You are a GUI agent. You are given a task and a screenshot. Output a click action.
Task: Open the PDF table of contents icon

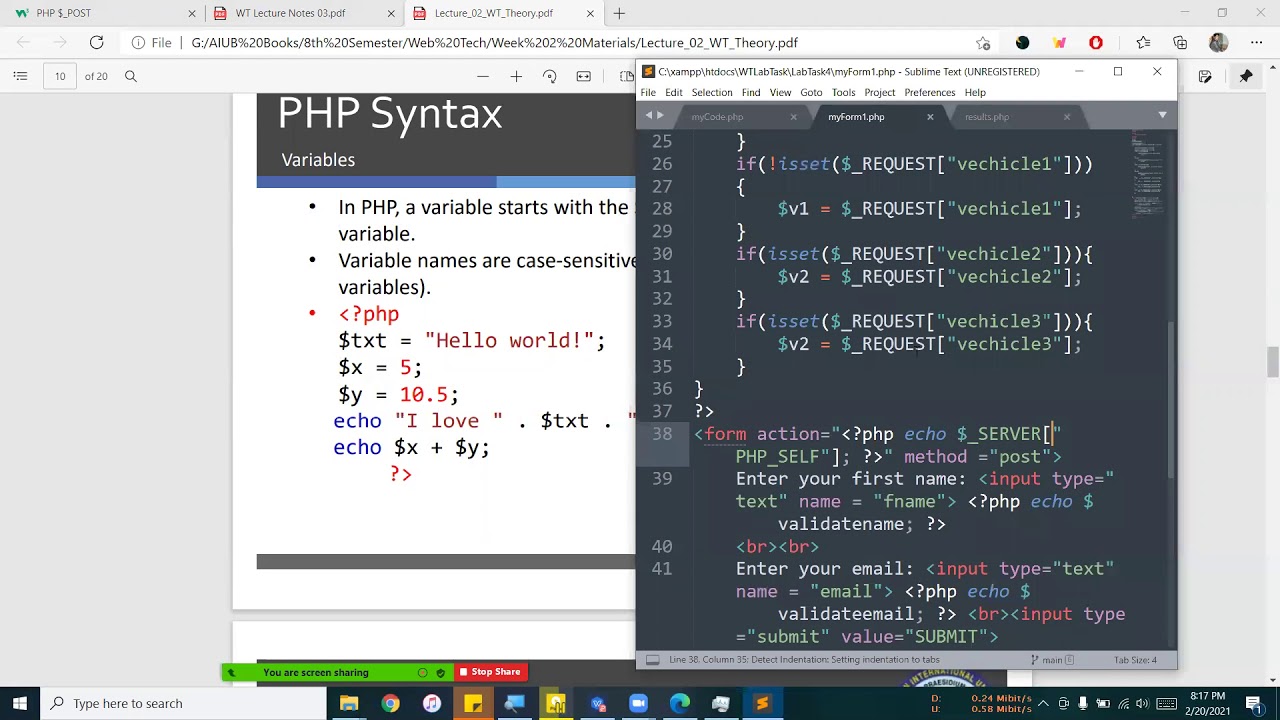coord(20,76)
